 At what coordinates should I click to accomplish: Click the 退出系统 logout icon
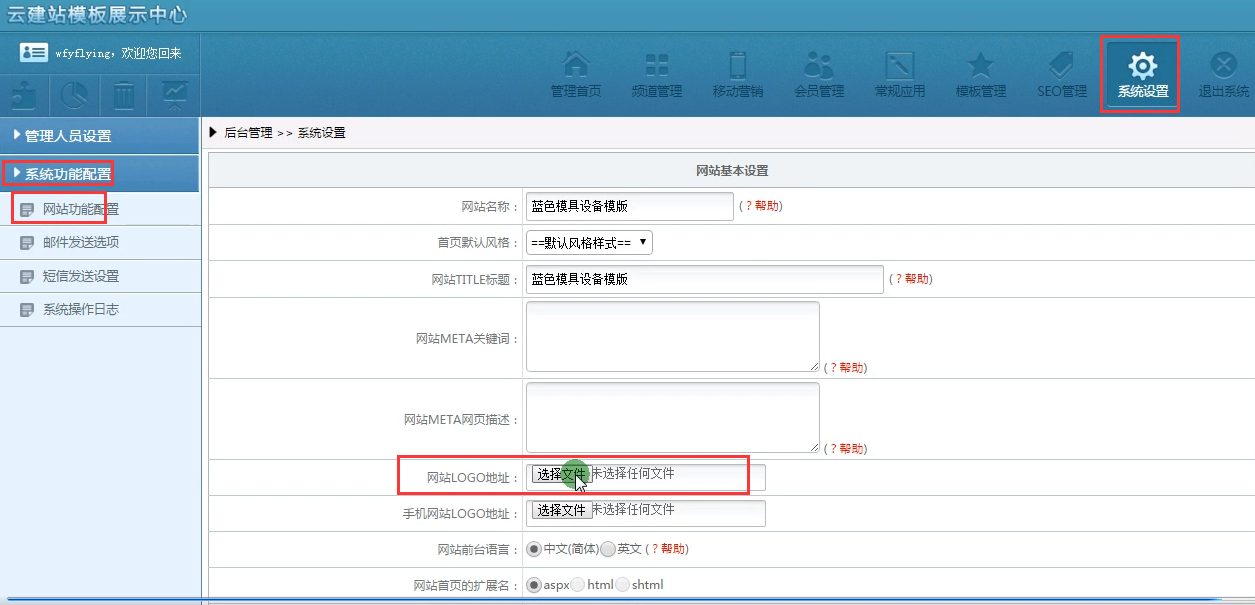[x=1223, y=66]
